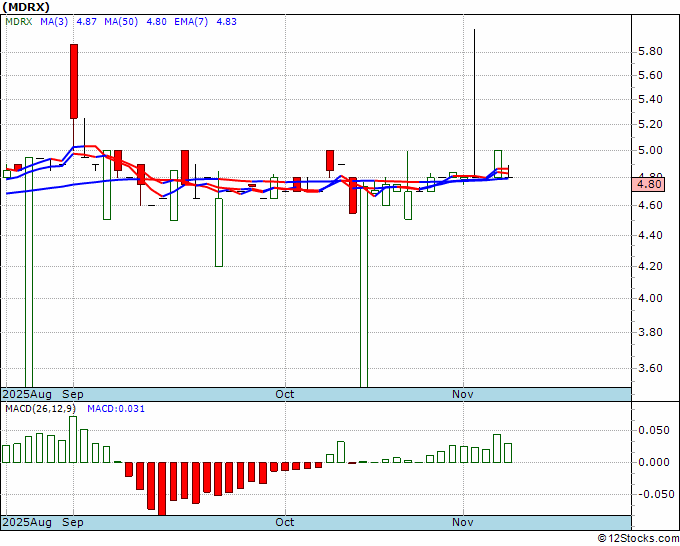Image resolution: width=680 pixels, height=546 pixels.
Task: Click the MA(3) legend label
Action: 54,22
